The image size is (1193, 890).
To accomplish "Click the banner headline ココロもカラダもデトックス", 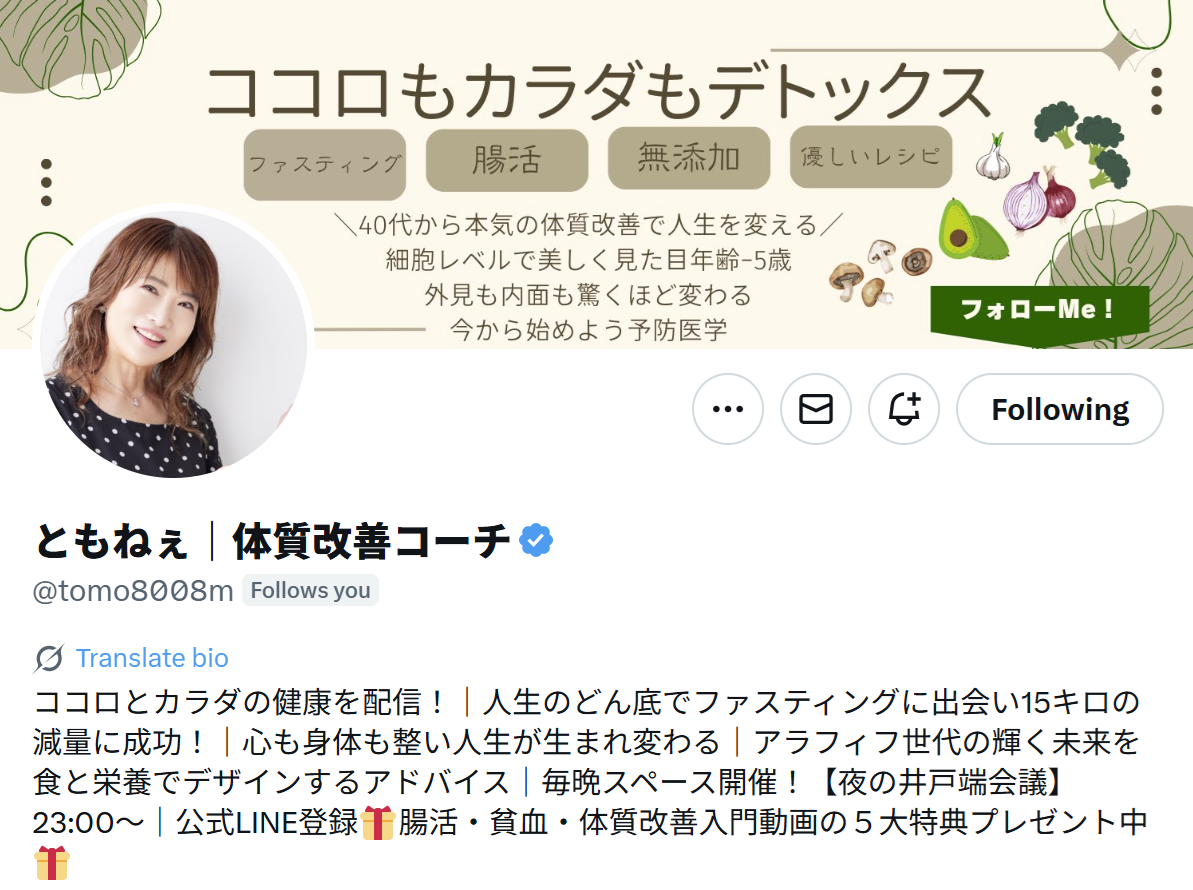I will (598, 91).
